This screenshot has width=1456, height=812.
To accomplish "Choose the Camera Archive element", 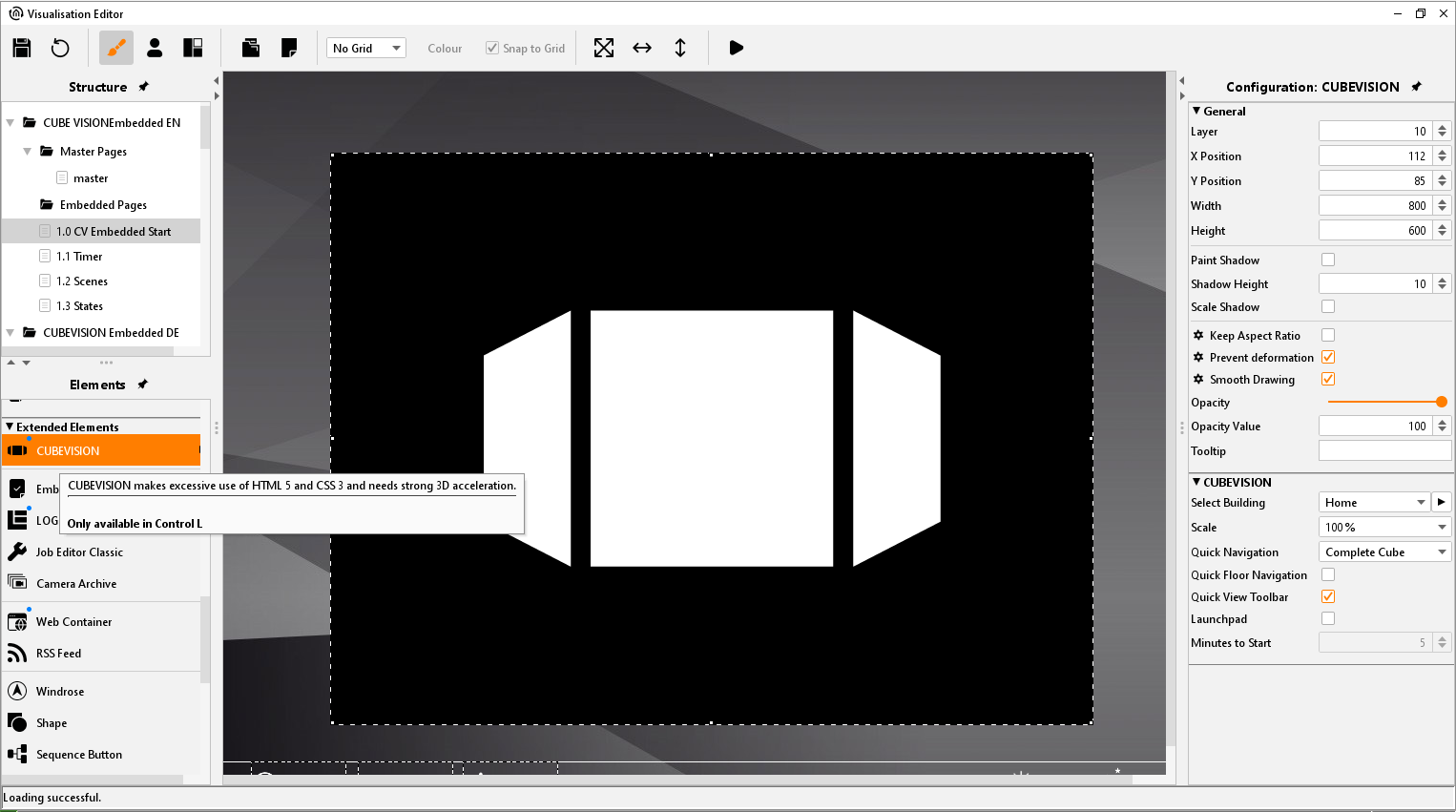I will 76,584.
